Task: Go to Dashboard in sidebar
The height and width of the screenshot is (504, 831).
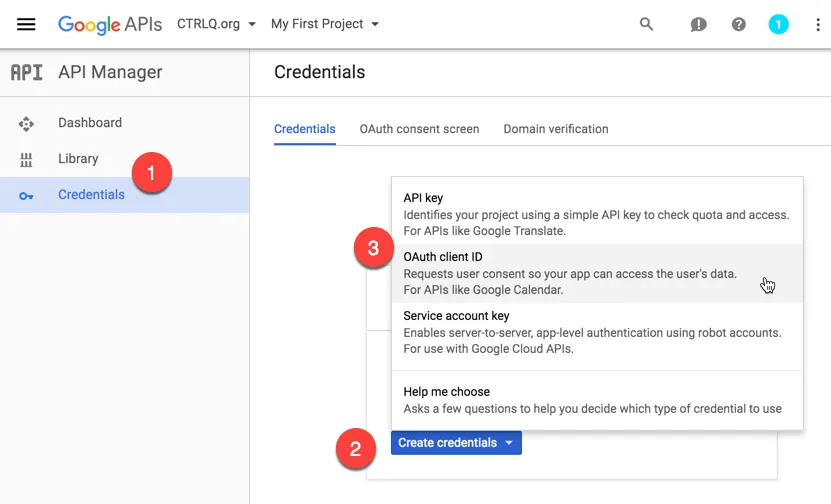Action: click(125, 123)
